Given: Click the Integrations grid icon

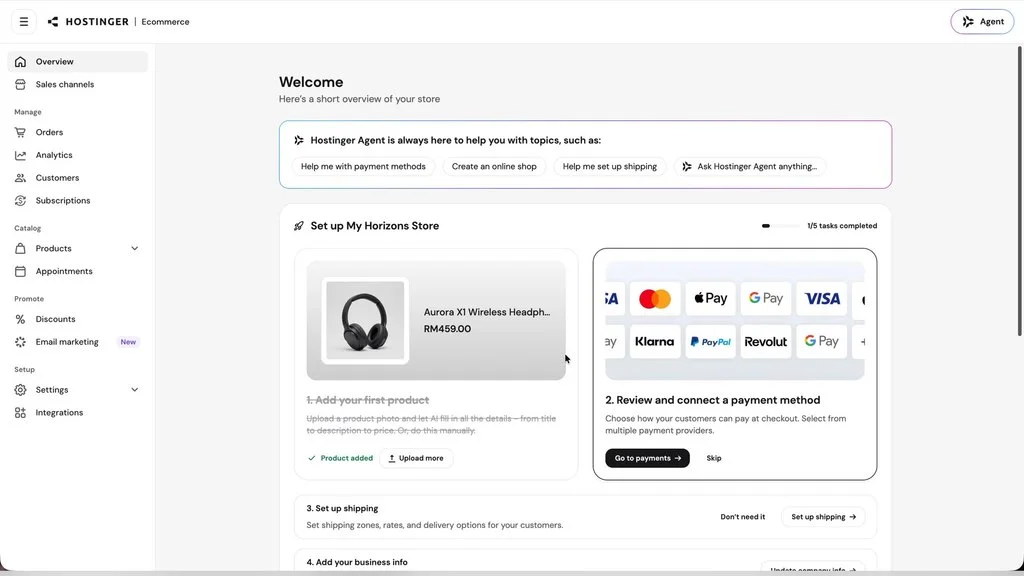Looking at the screenshot, I should click(20, 412).
